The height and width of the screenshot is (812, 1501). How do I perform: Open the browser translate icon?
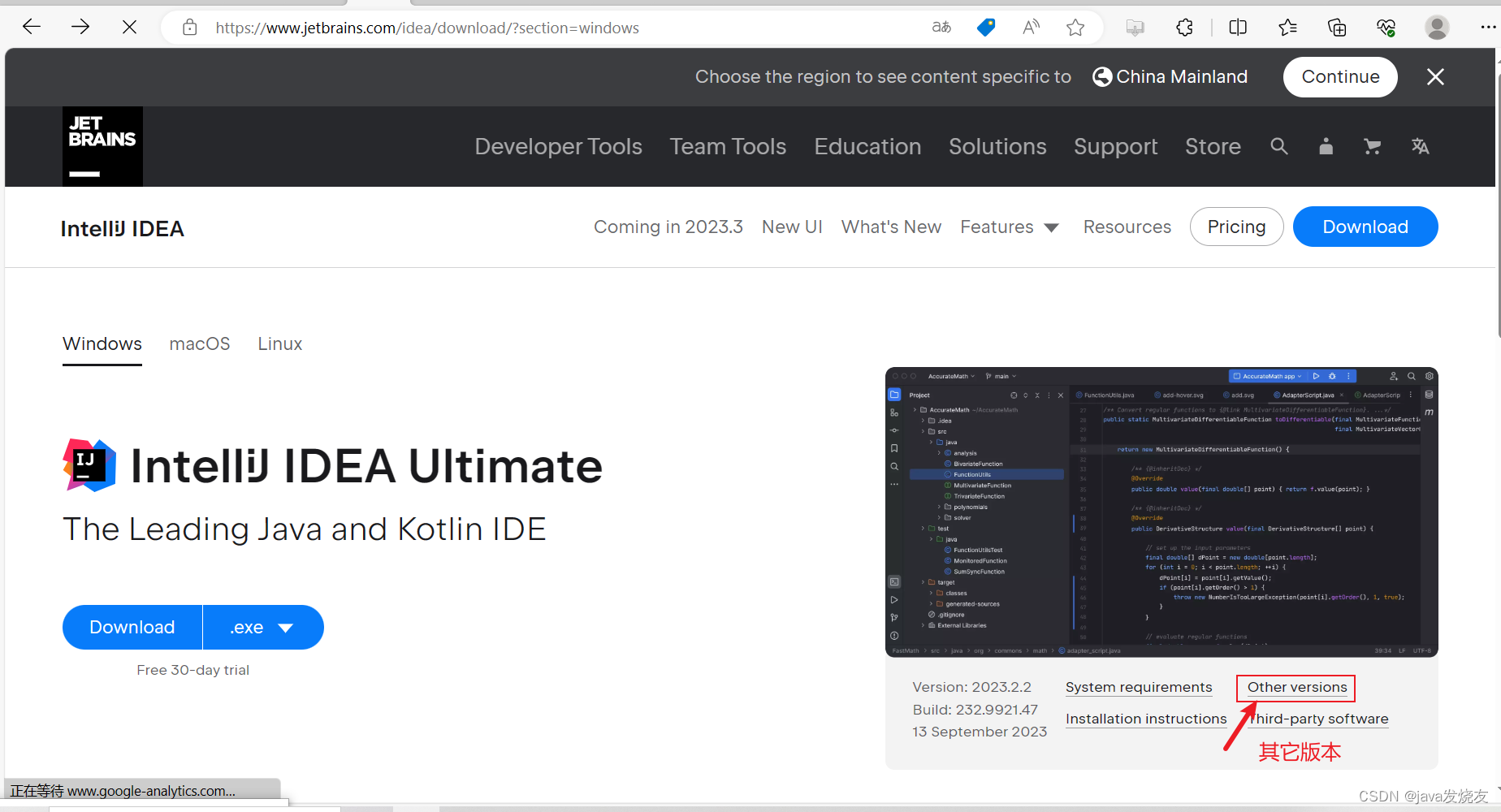(941, 28)
